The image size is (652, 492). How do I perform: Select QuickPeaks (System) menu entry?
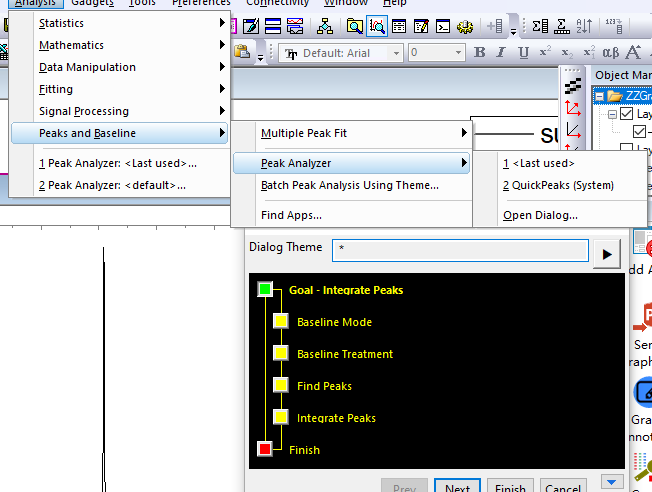(558, 185)
